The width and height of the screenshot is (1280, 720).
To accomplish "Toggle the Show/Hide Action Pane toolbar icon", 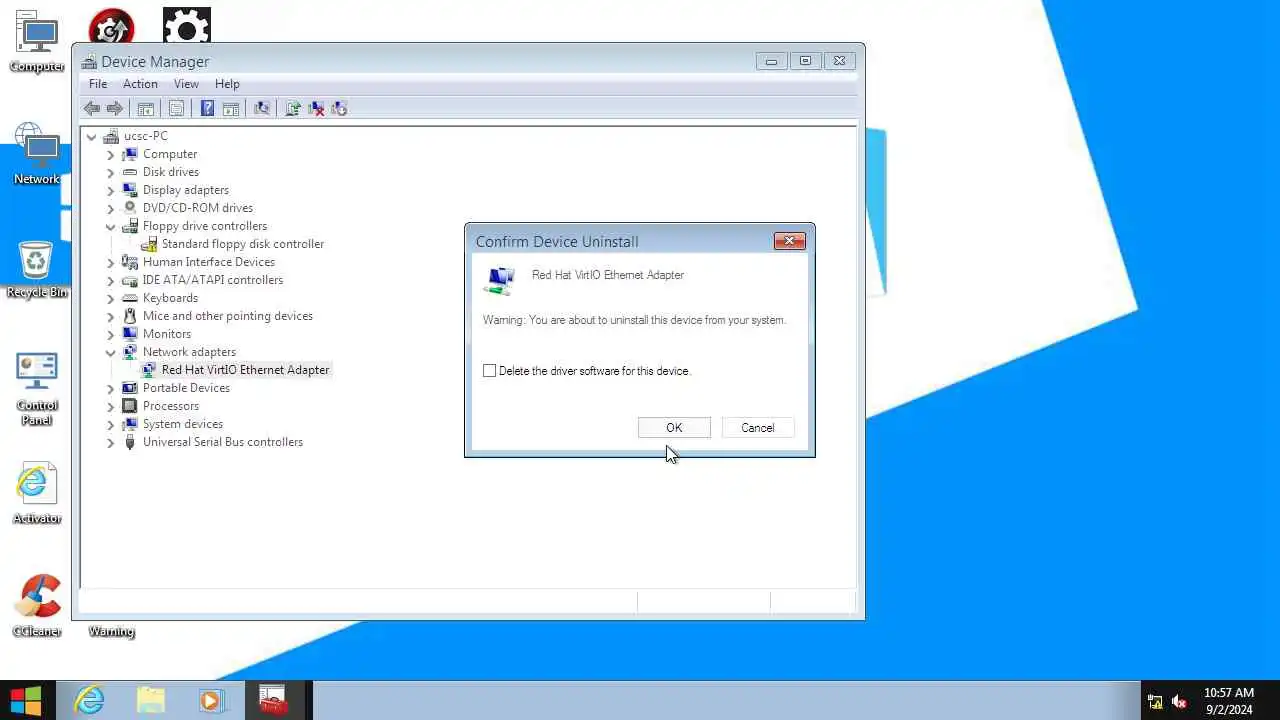I will point(230,108).
